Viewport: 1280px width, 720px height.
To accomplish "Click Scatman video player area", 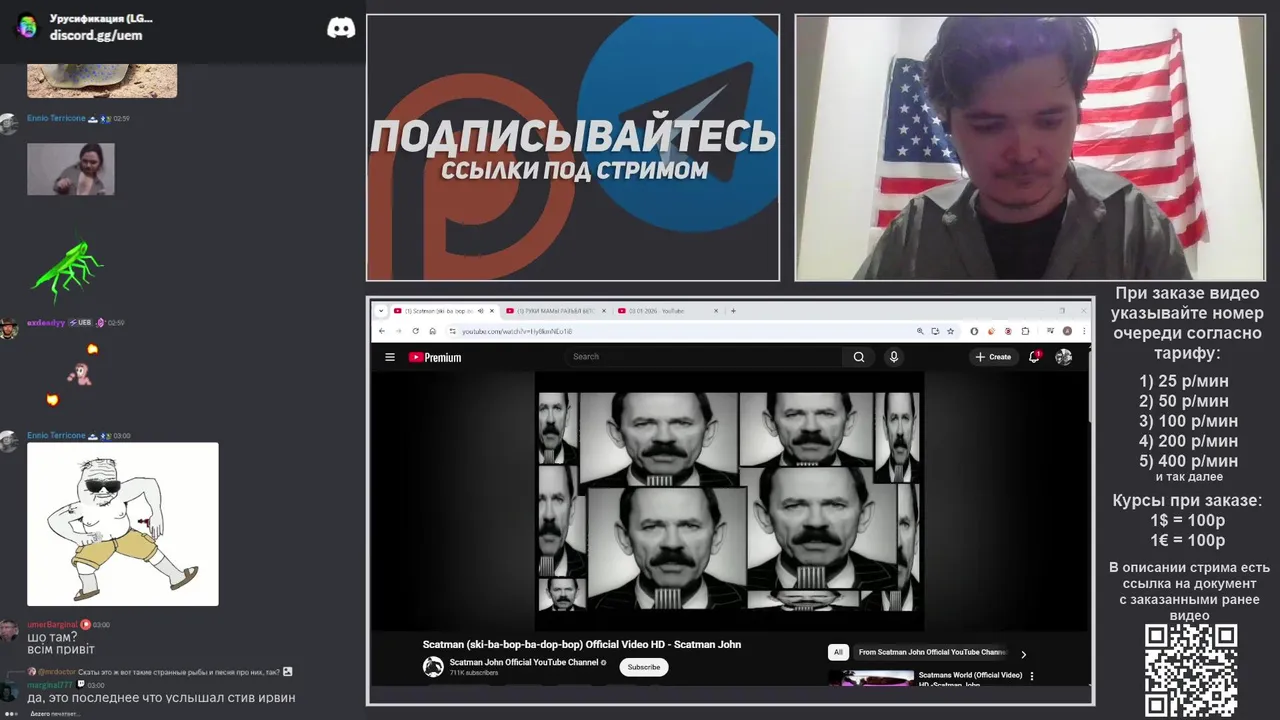I will click(729, 501).
